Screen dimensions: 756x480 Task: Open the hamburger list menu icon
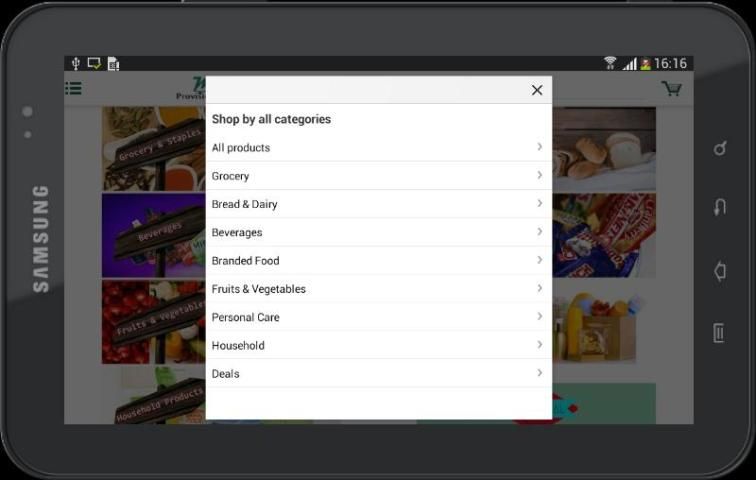(x=74, y=88)
